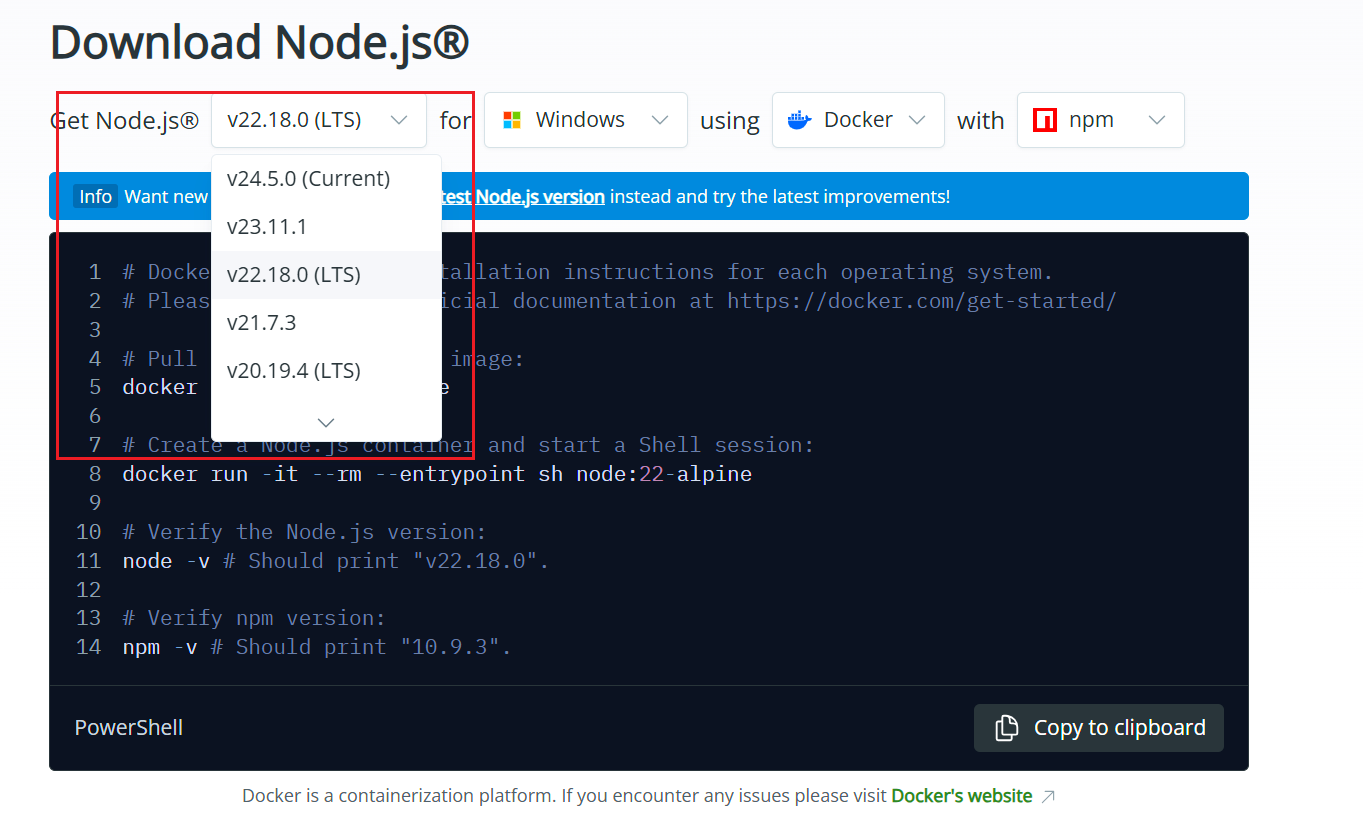Select version v21.7.3

(326, 323)
